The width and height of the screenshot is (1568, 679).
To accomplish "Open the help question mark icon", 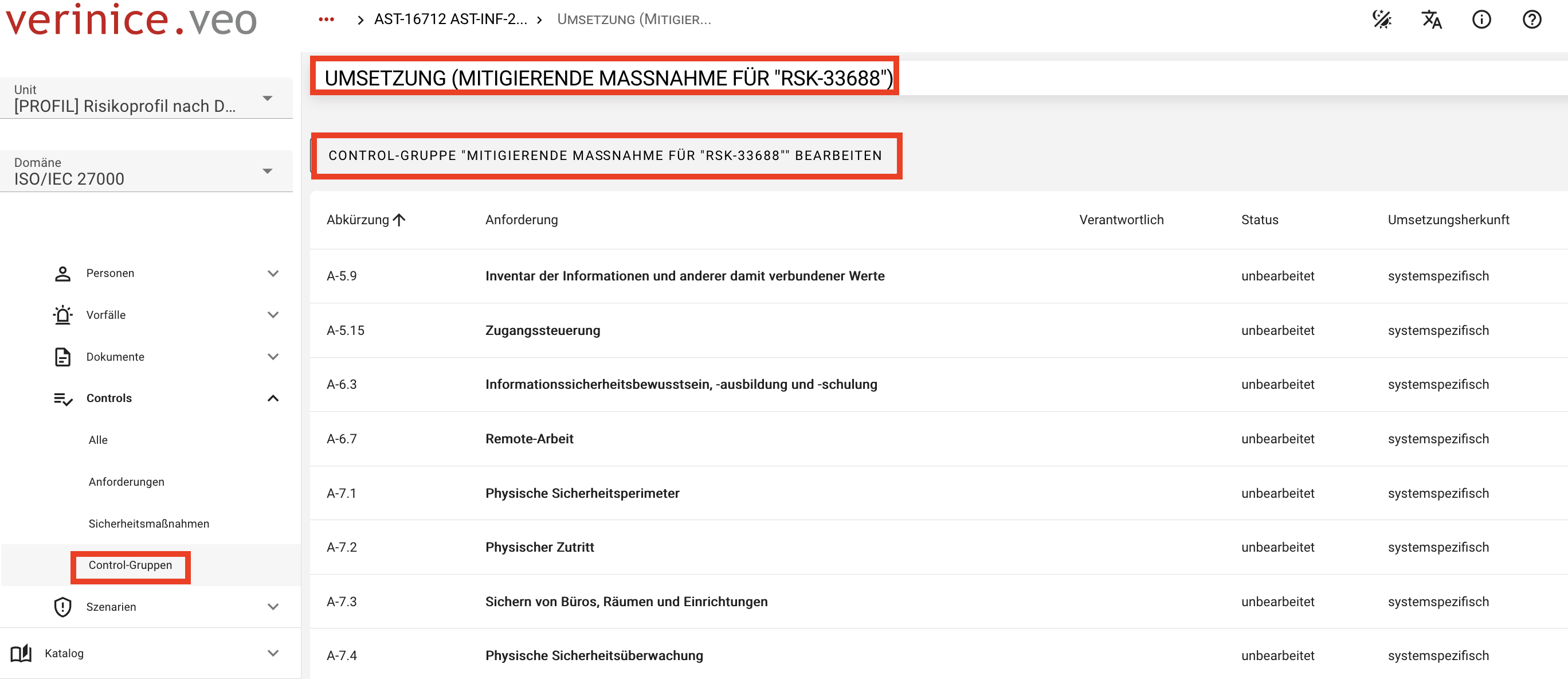I will coord(1531,19).
